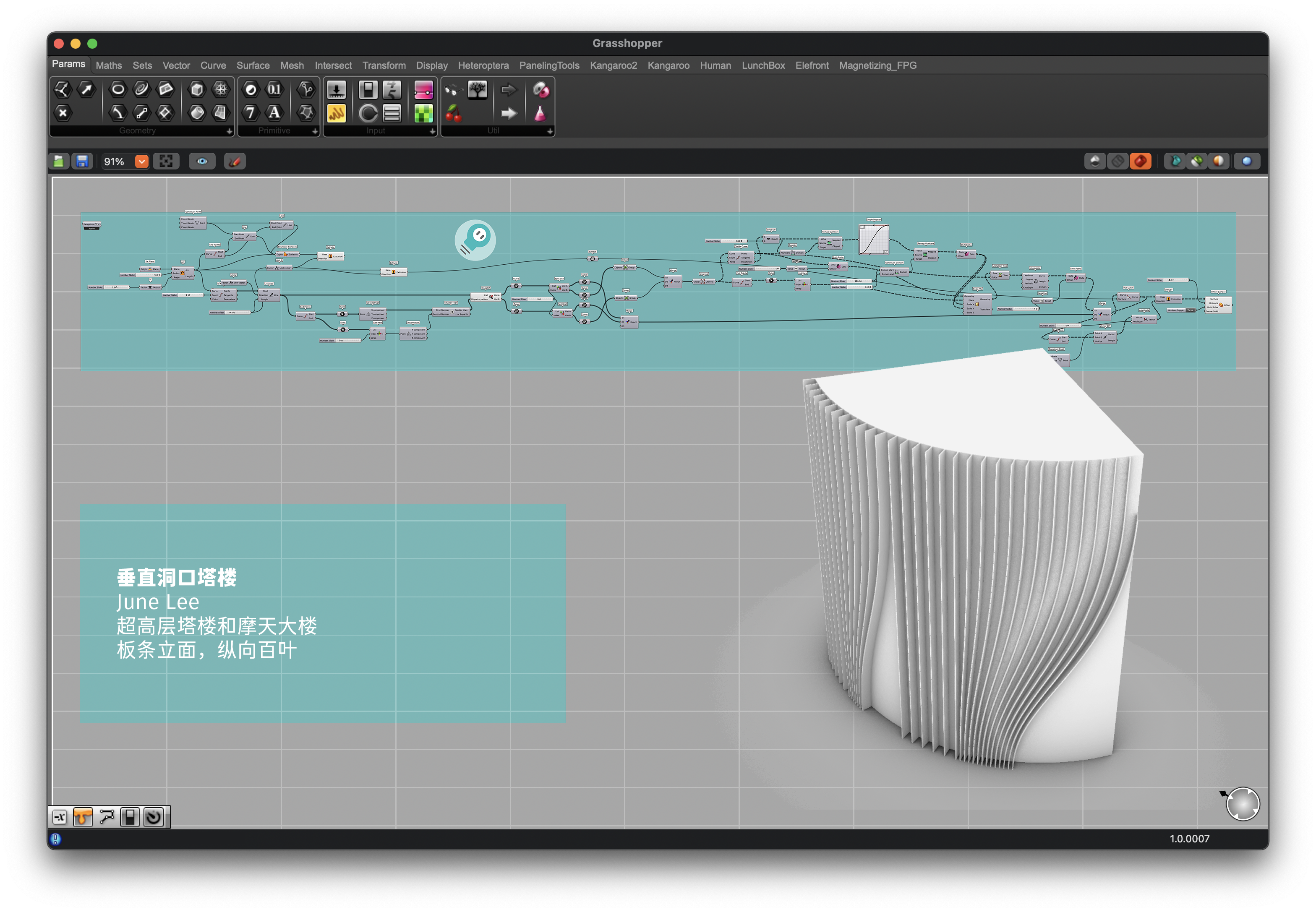
Task: Open the zoom percentage dropdown arrow
Action: (142, 162)
